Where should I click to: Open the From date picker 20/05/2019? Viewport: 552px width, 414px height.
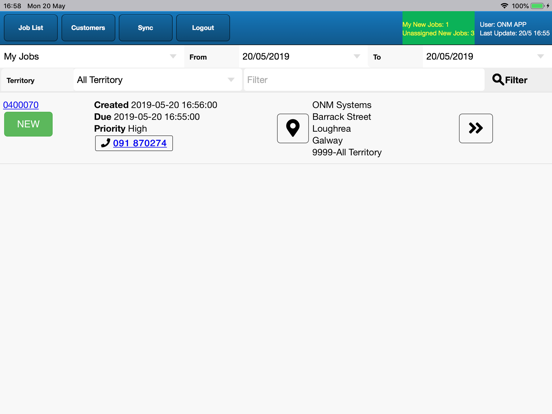tap(302, 57)
